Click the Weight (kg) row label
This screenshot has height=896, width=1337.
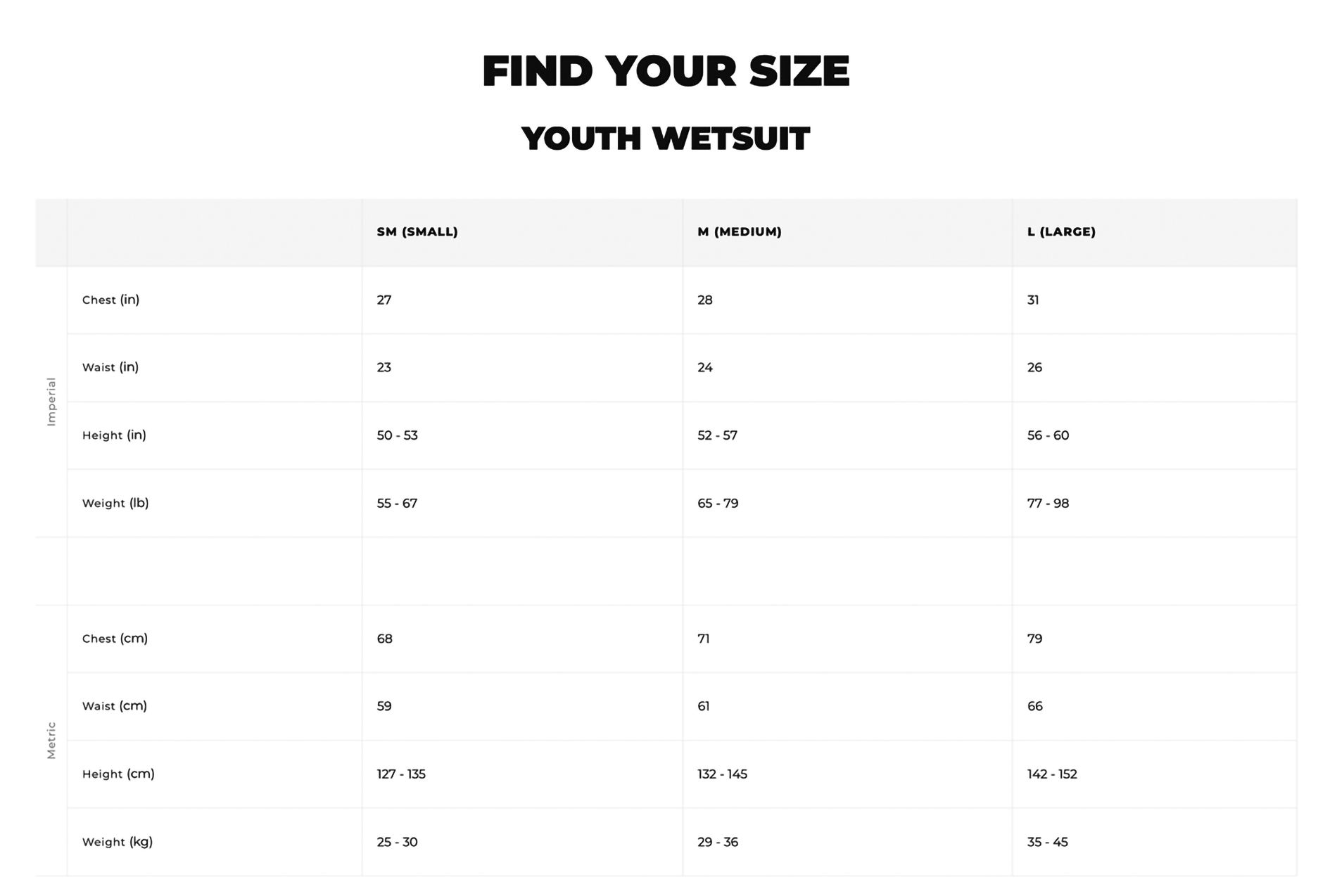coord(118,842)
